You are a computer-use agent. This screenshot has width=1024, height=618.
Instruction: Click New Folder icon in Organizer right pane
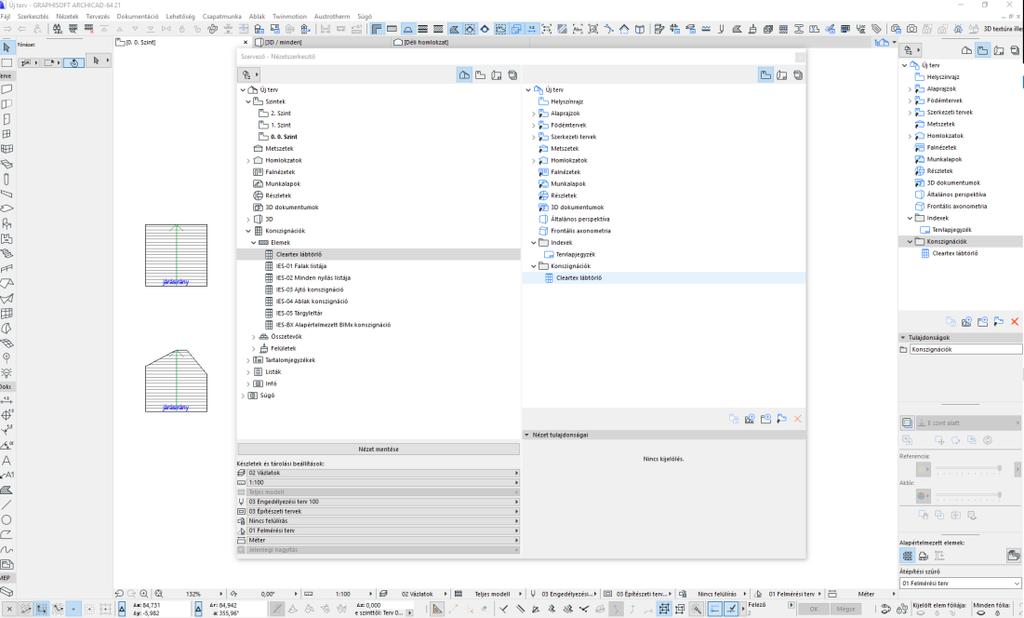pyautogui.click(x=765, y=419)
